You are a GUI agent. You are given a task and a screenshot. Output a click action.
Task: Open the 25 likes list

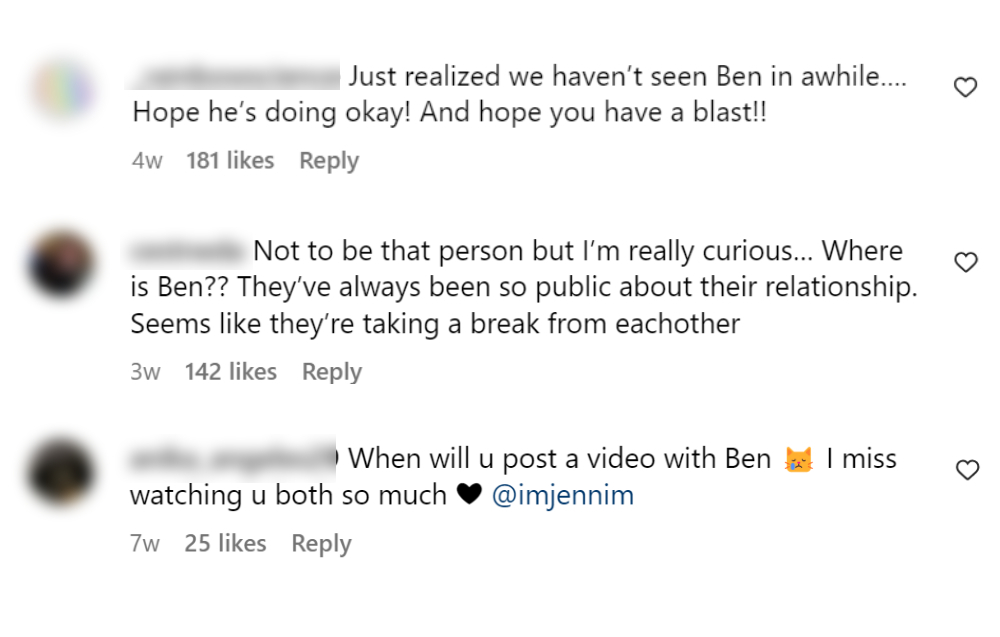(225, 544)
